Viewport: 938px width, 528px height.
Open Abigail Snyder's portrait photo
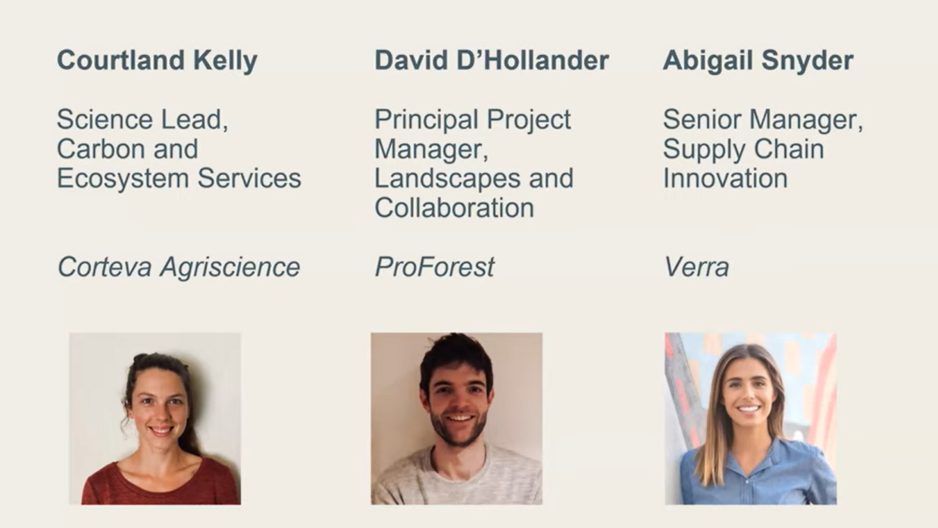pos(750,418)
